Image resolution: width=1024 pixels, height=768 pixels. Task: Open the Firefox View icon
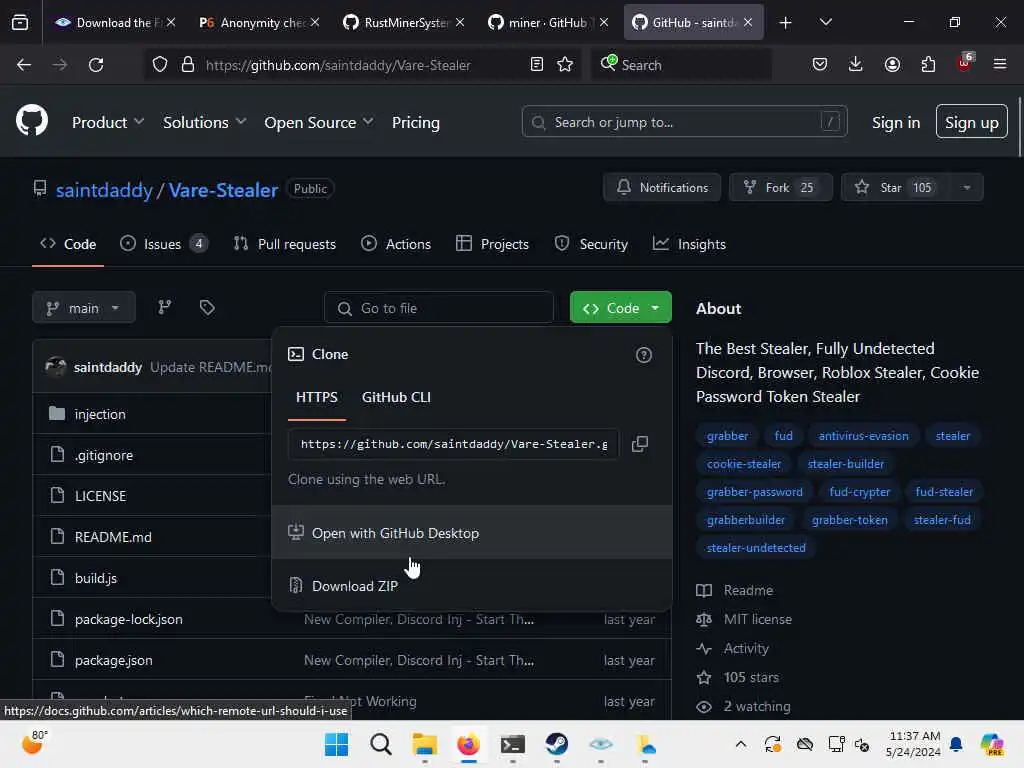click(x=20, y=22)
